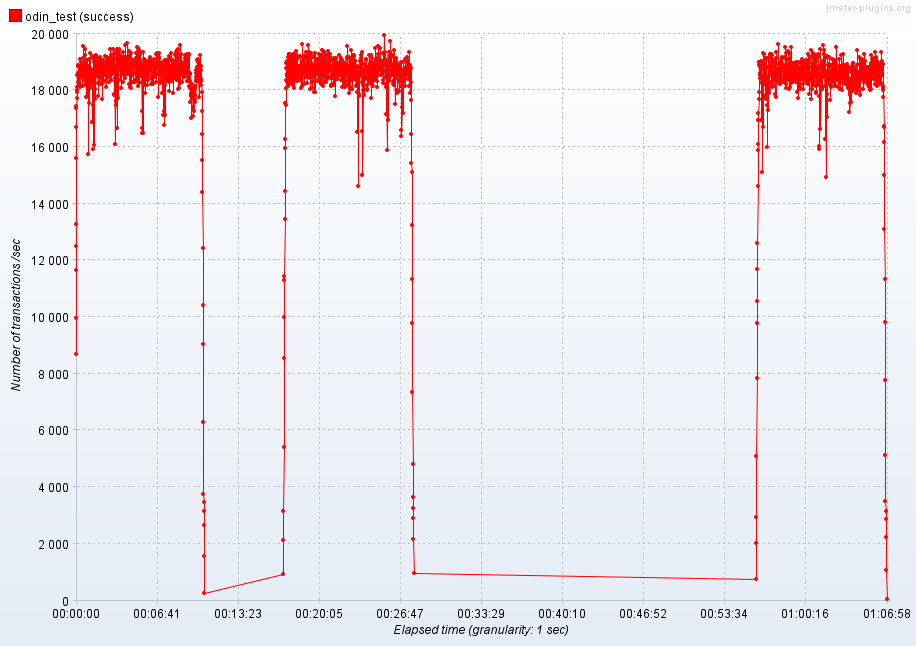Open the jmeter-plugins.org watermark link
Viewport: 916px width, 646px height.
[x=867, y=8]
